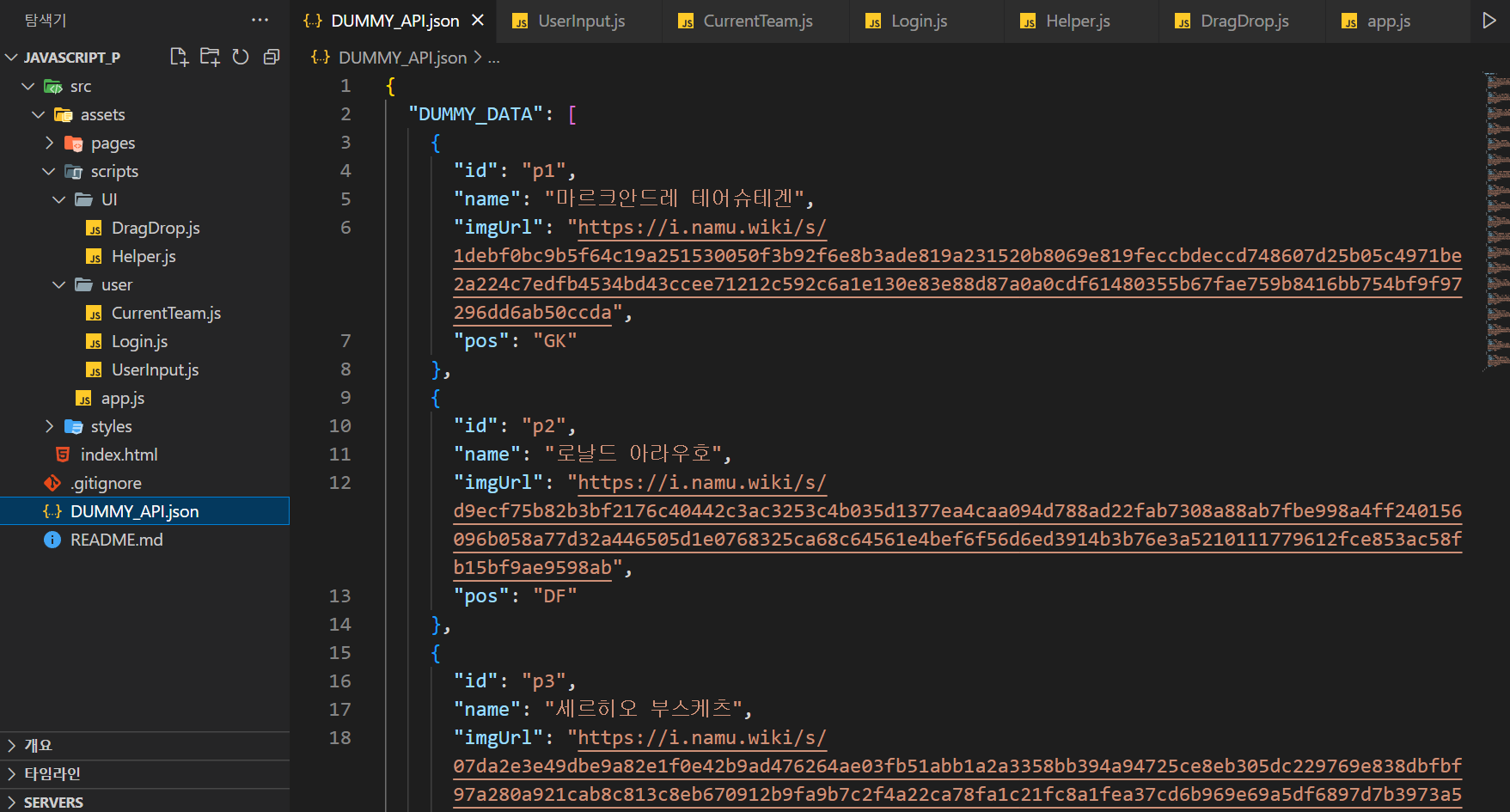
Task: Close the DUMMY_API.json tab
Action: (x=478, y=21)
